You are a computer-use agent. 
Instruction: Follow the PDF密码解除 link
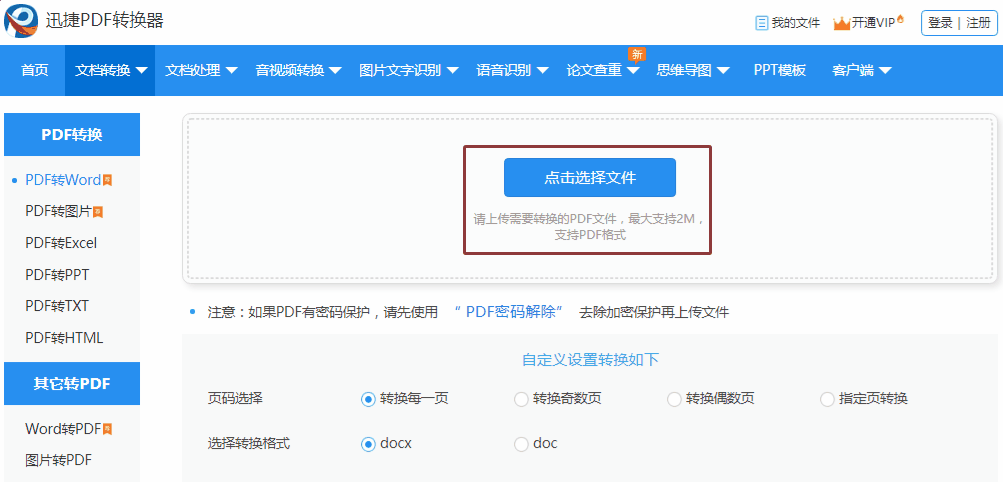click(x=508, y=312)
